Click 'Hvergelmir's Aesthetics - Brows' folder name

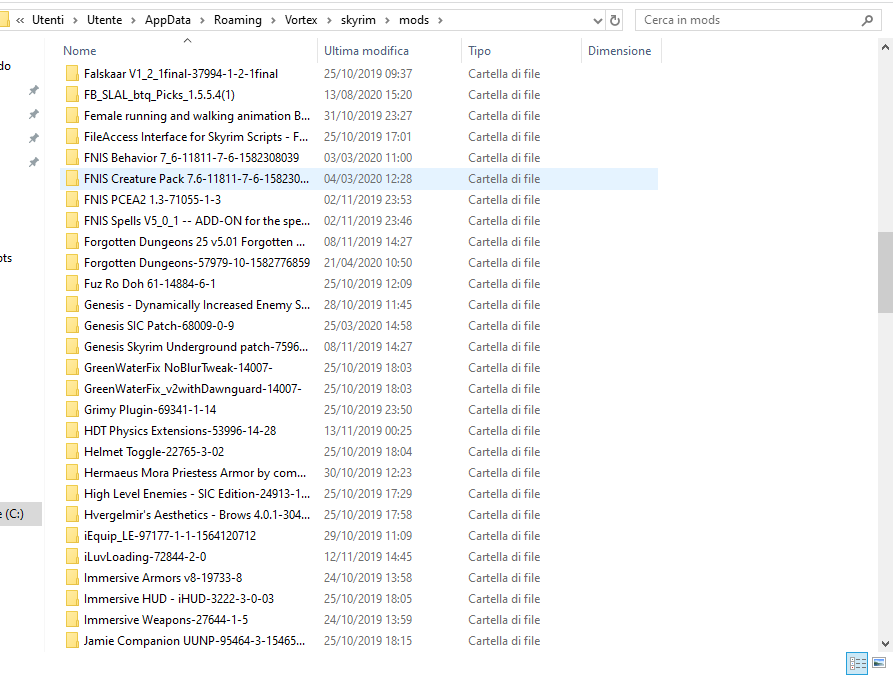click(197, 515)
